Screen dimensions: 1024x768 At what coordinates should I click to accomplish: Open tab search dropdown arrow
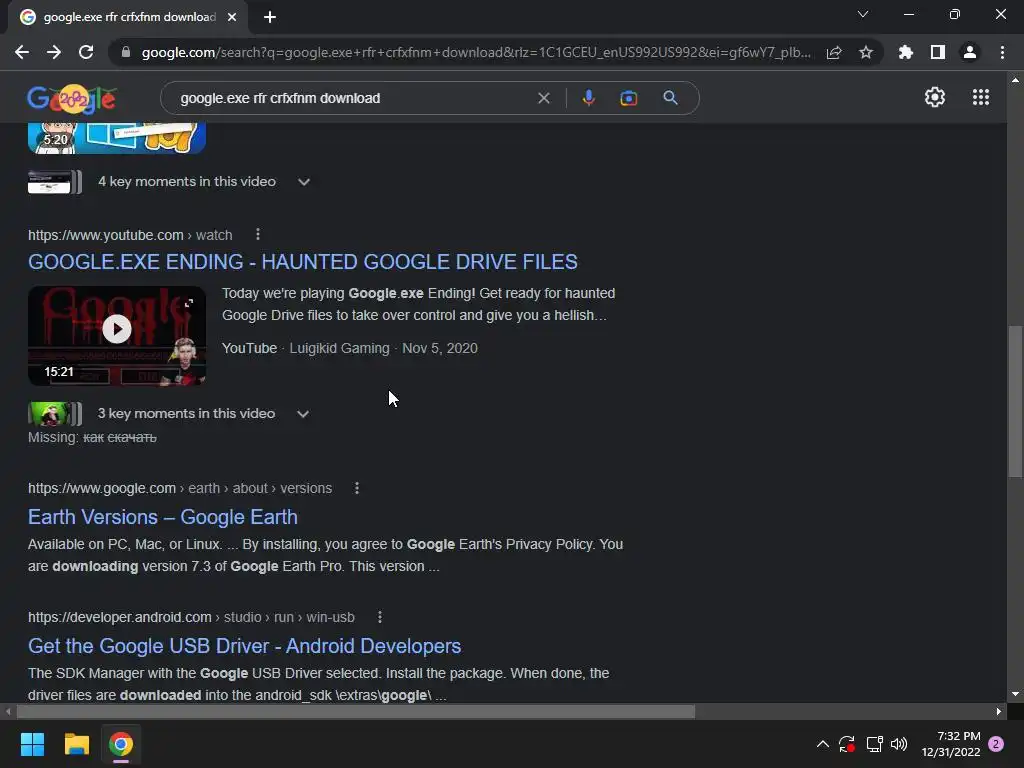click(x=863, y=14)
